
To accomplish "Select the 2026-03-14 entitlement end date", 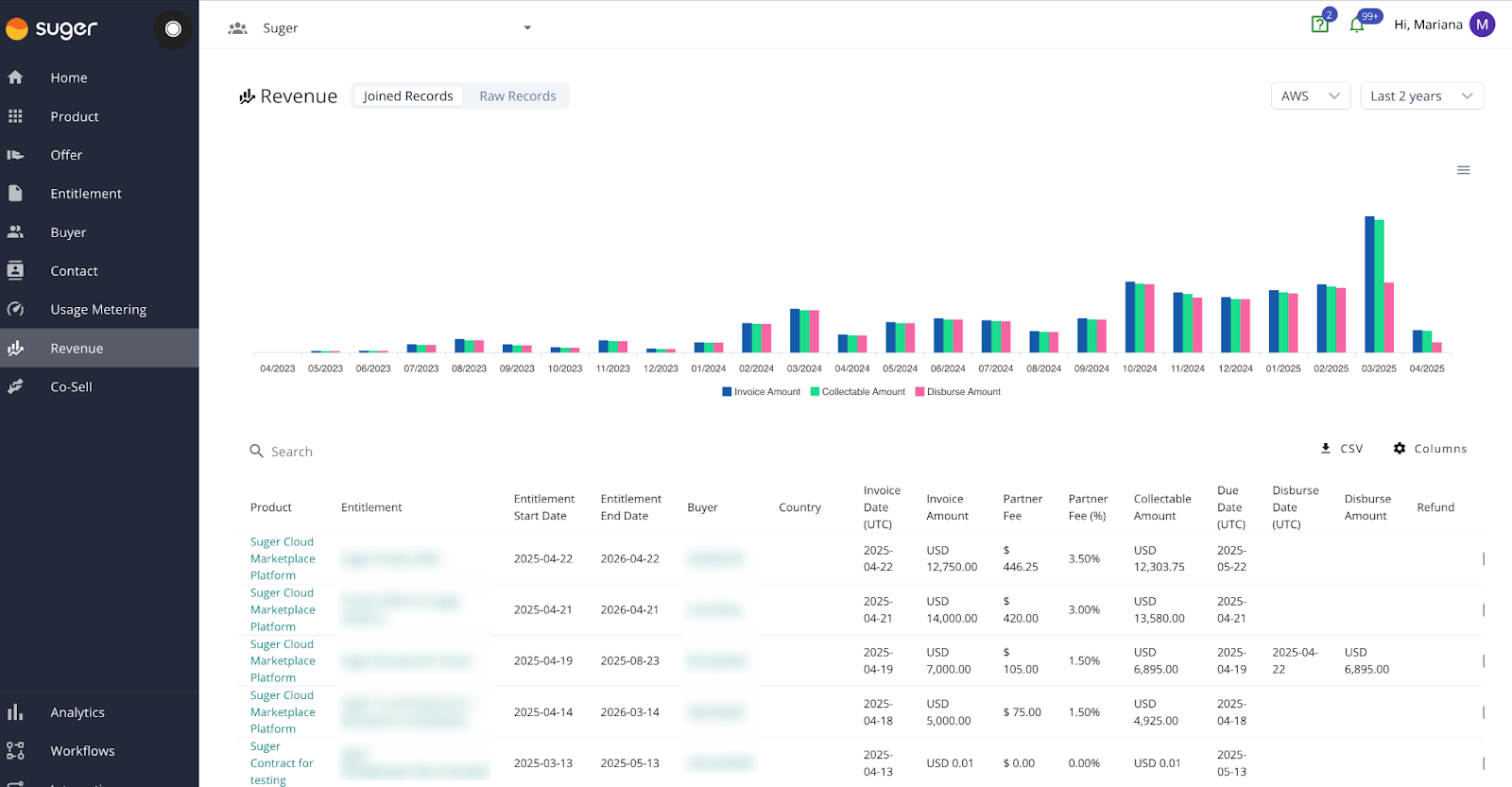I will [x=630, y=712].
